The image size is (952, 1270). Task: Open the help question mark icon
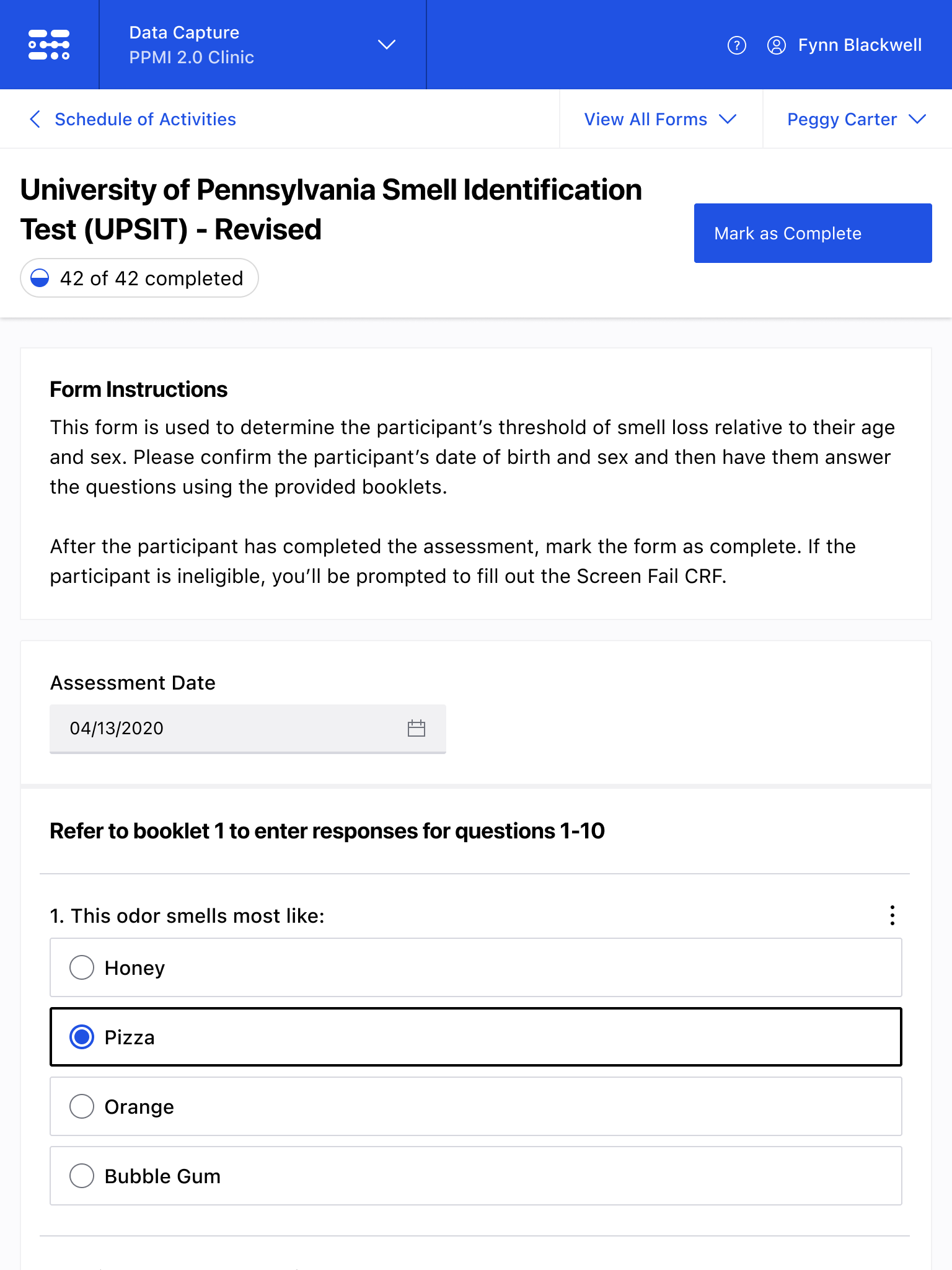click(x=736, y=45)
